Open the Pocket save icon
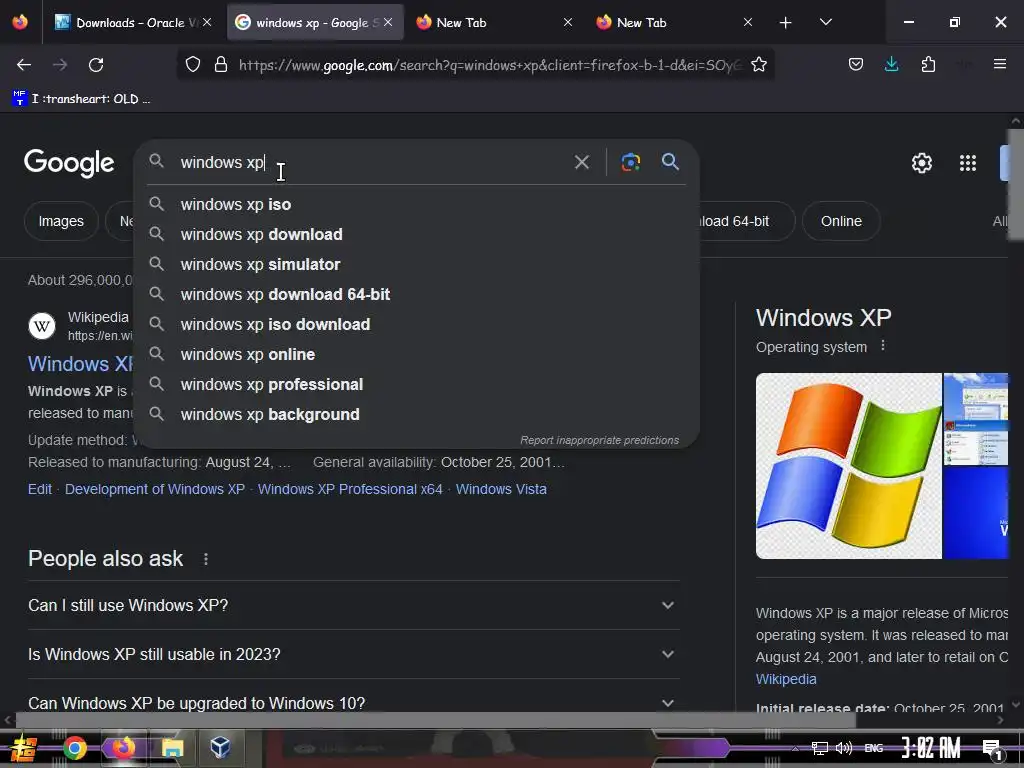Screen dimensions: 1024x768 [856, 64]
